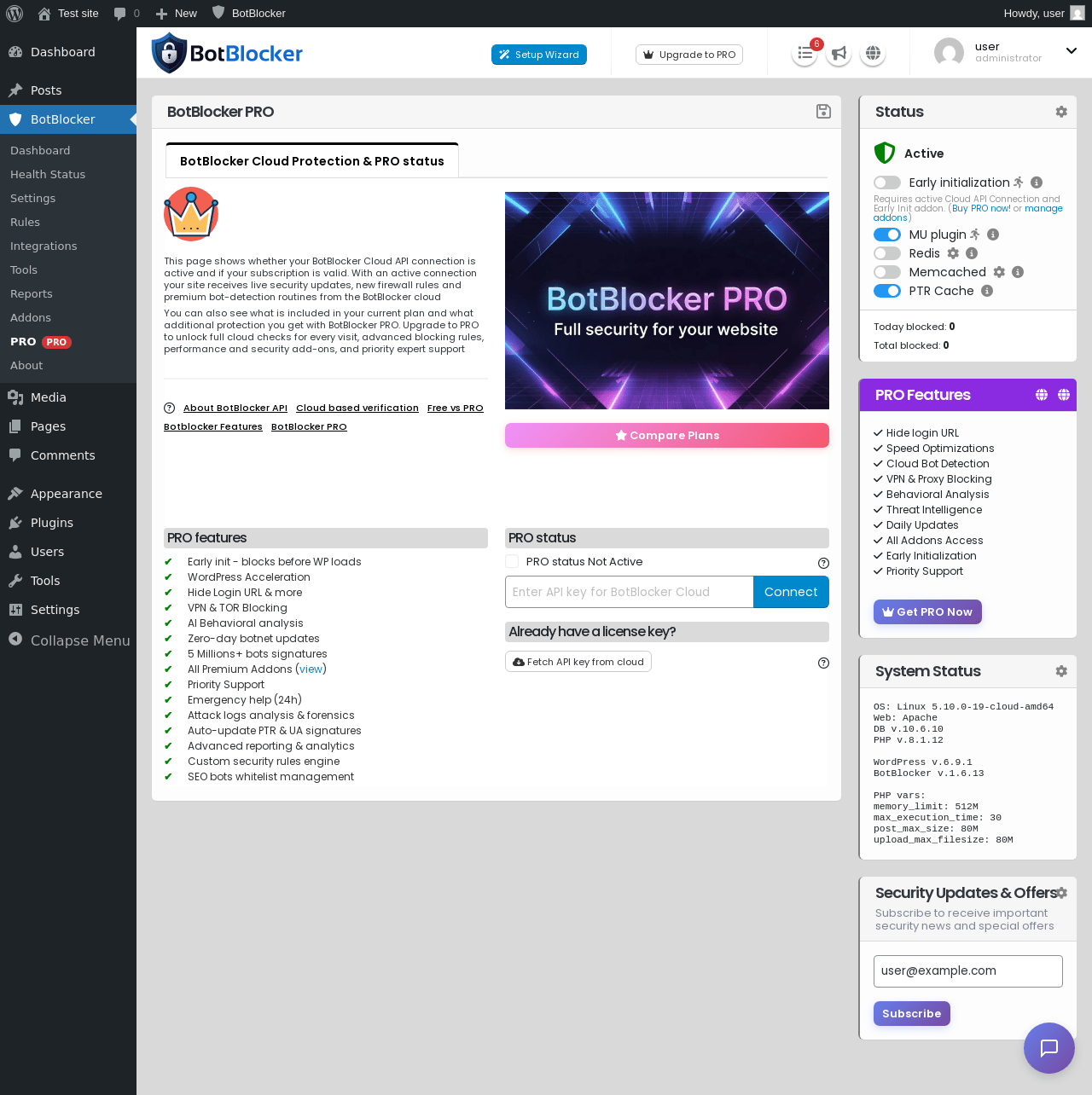Viewport: 1092px width, 1095px height.
Task: Open the chat bubble widget
Action: pos(1049,1048)
